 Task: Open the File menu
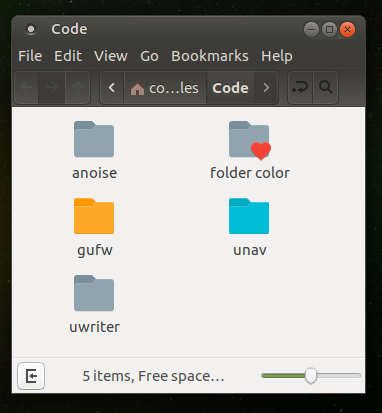(30, 56)
